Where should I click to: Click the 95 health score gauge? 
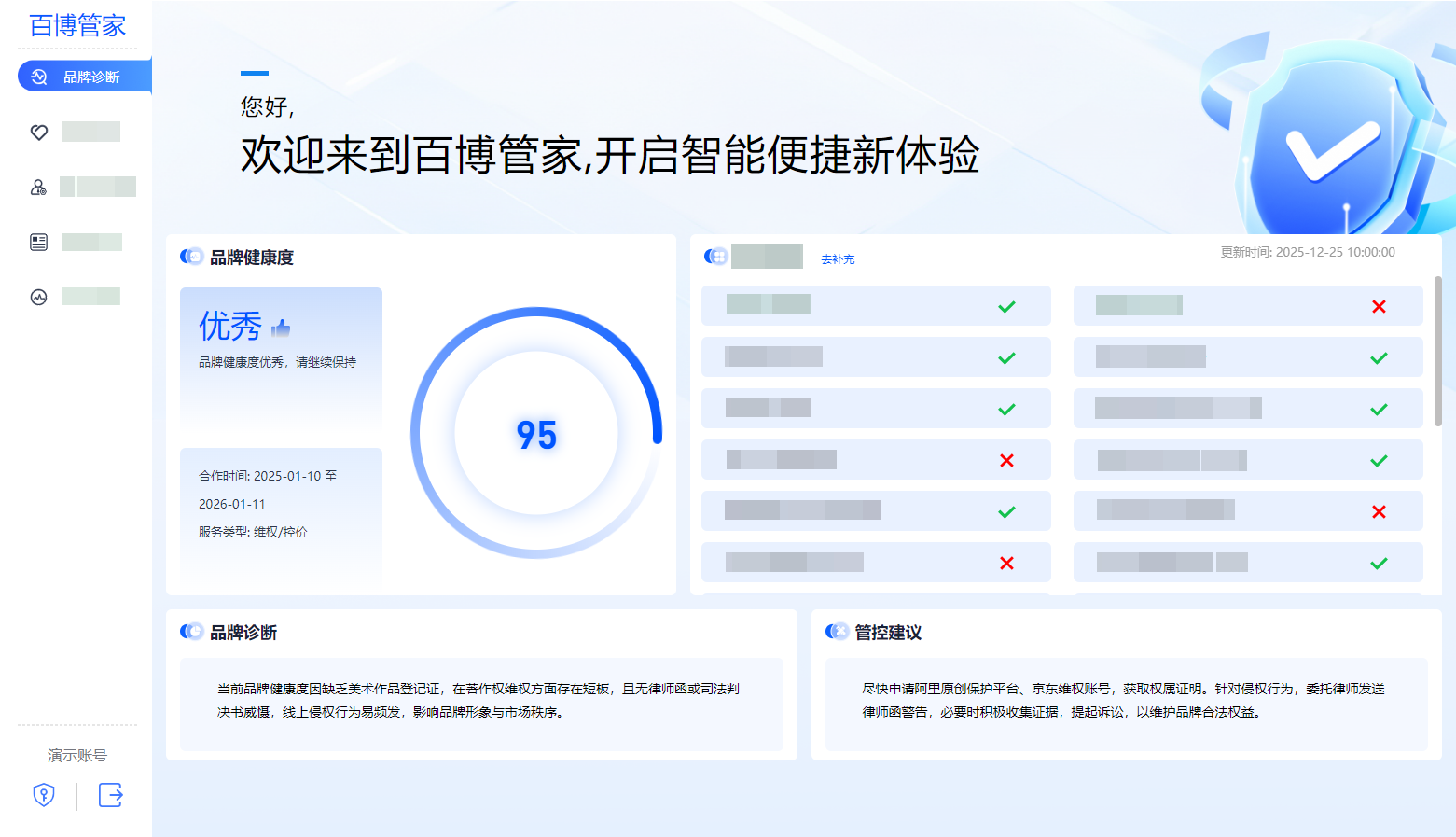click(x=536, y=434)
